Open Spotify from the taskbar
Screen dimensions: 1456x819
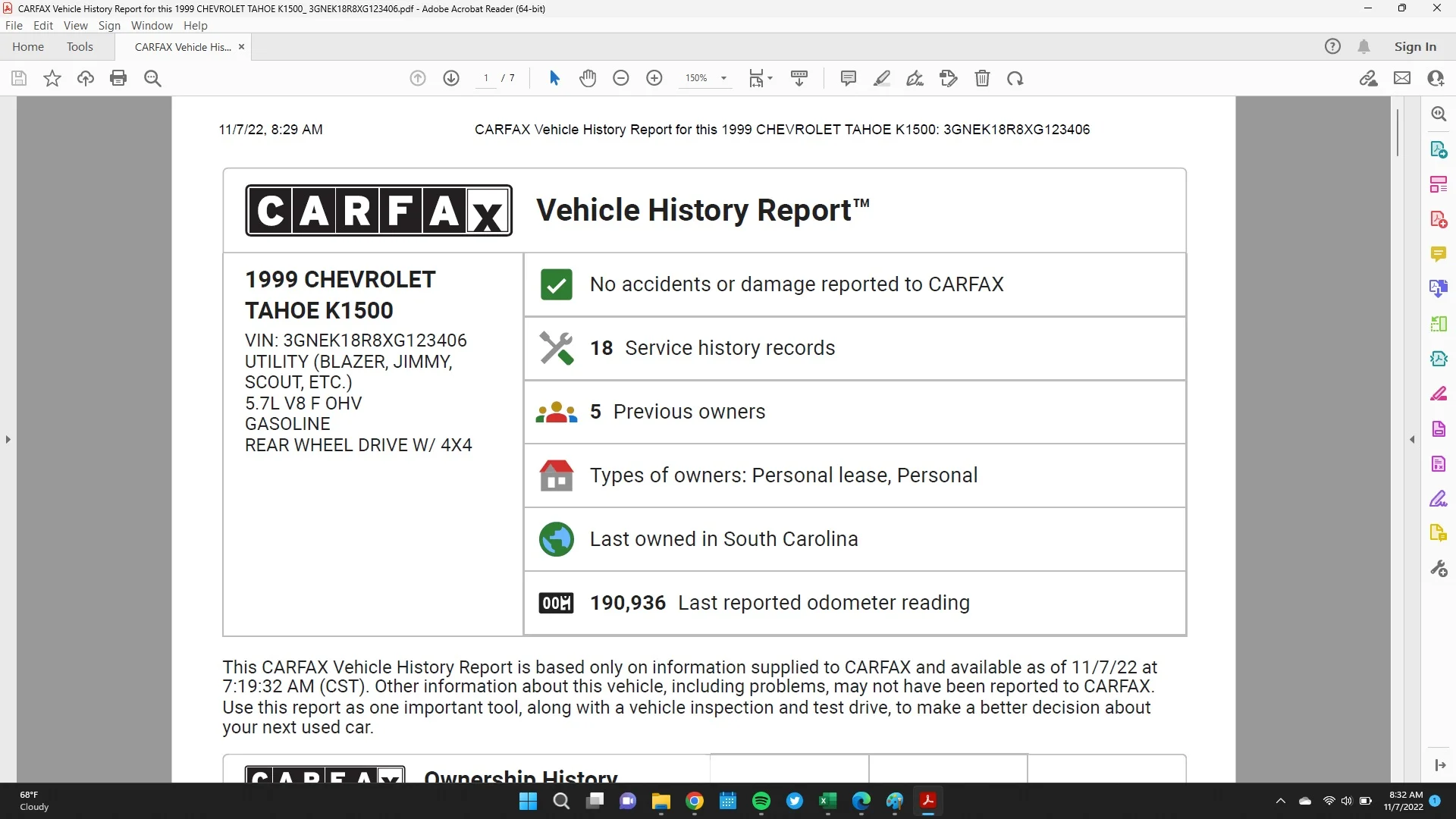coord(761,802)
